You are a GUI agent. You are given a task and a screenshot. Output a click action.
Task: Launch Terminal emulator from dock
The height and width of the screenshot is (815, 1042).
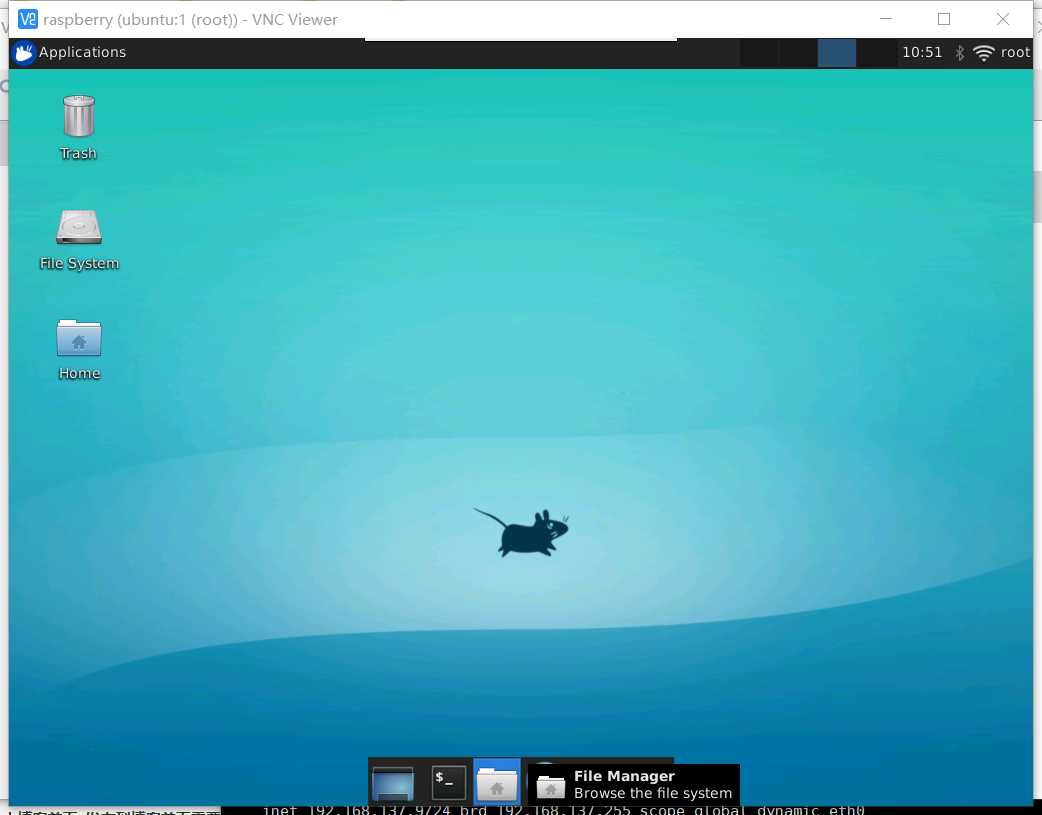coord(448,783)
